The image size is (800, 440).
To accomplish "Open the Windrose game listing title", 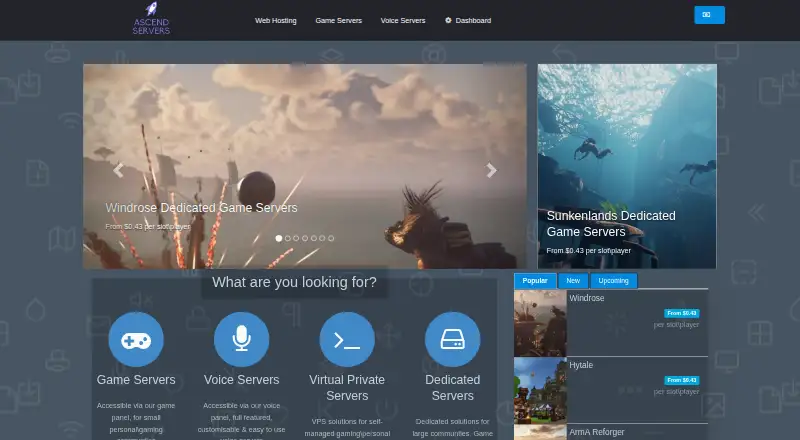I will (x=587, y=298).
